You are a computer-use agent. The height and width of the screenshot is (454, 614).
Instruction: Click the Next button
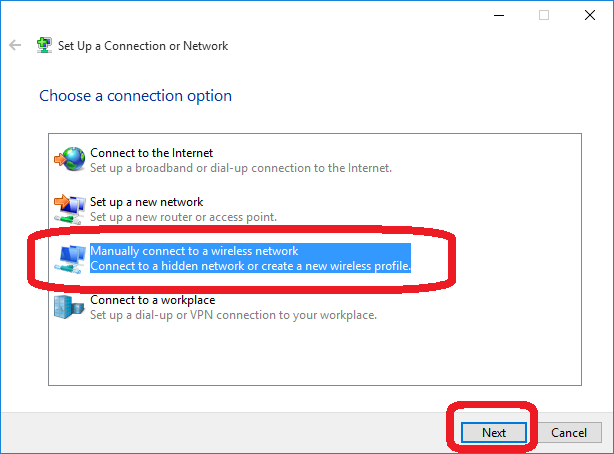coord(494,432)
